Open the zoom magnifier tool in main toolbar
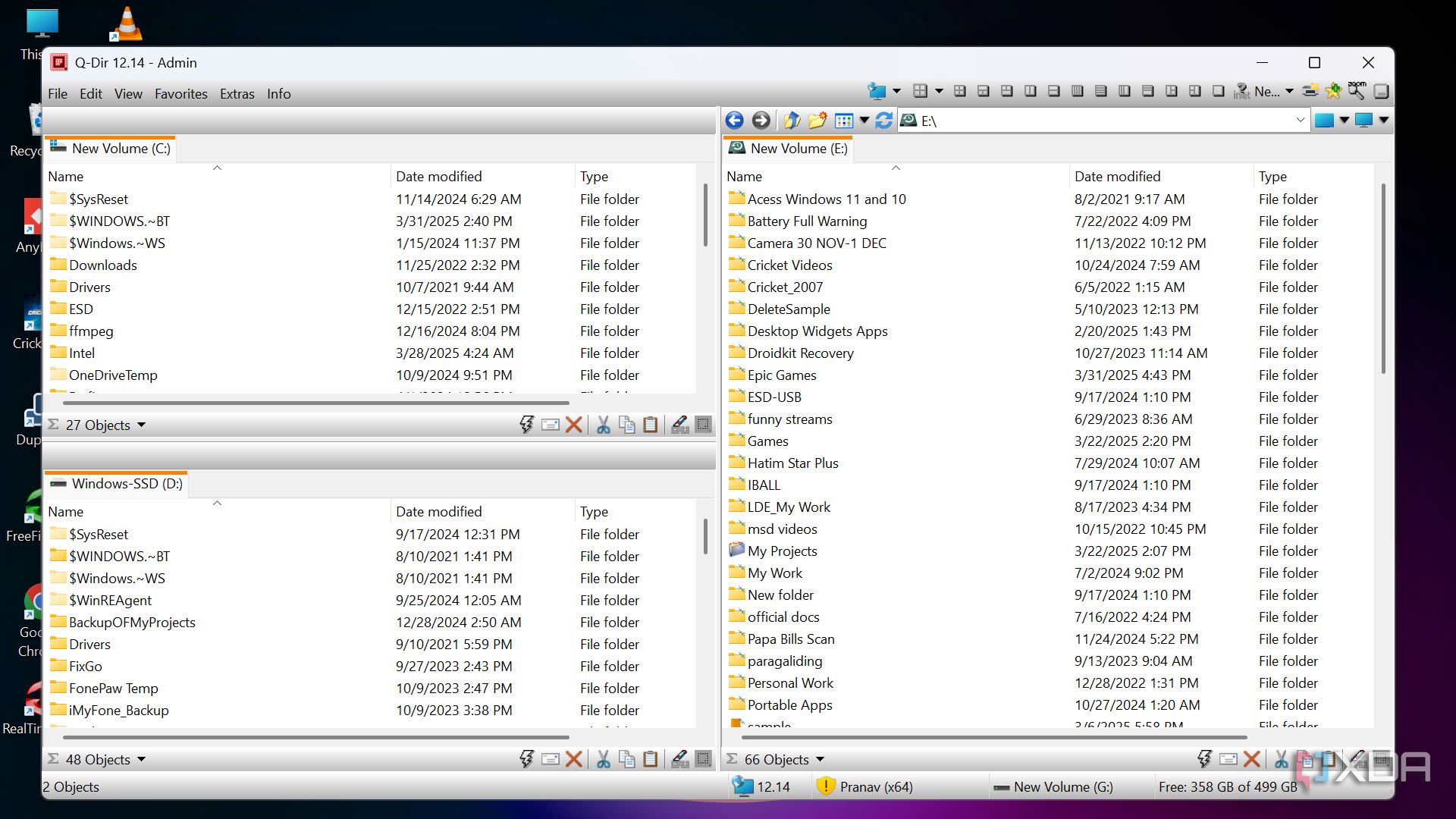1456x819 pixels. pyautogui.click(x=1357, y=91)
